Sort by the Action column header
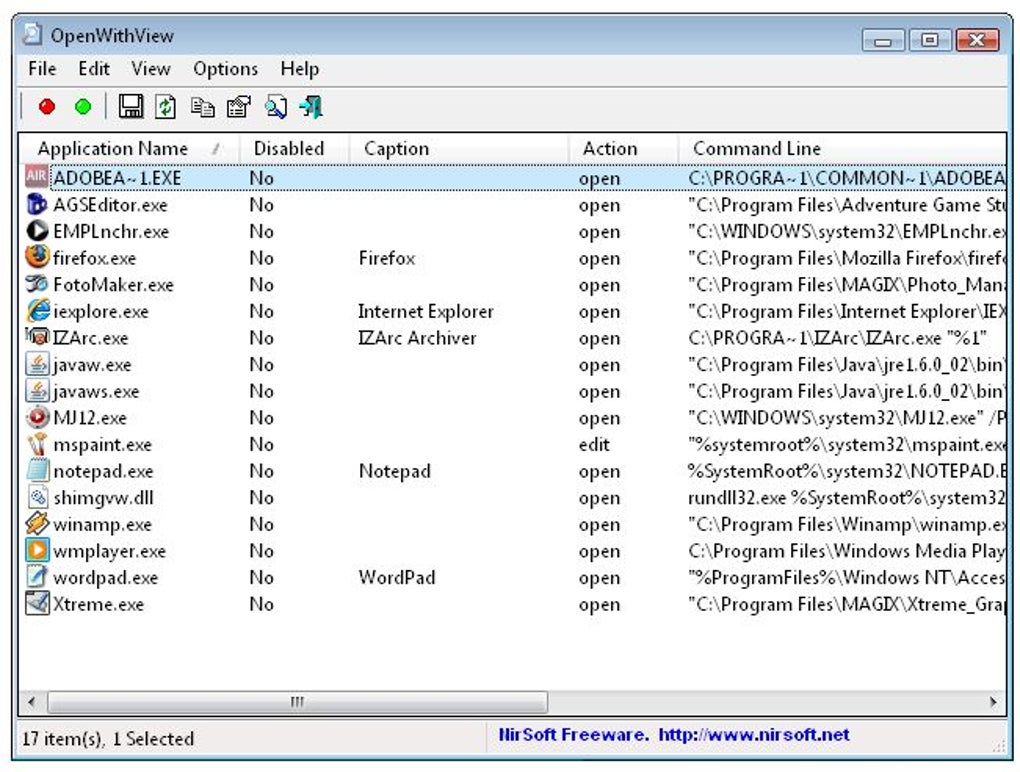Viewport: 1020px width, 772px height. tap(623, 149)
